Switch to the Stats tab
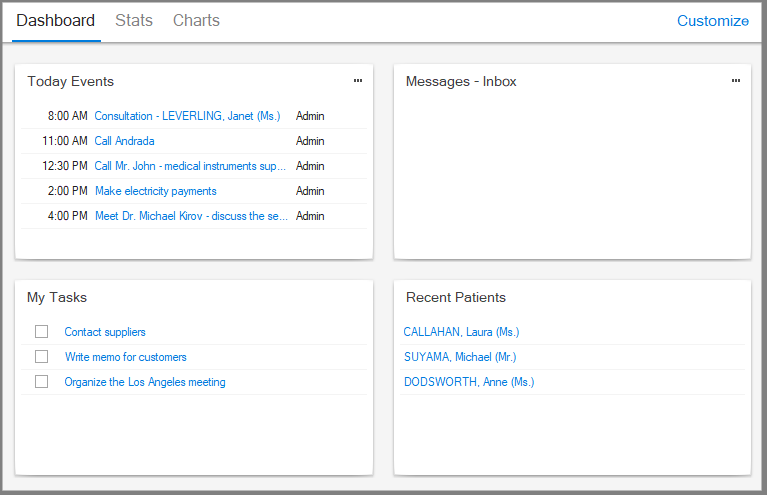The width and height of the screenshot is (767, 495). (134, 21)
